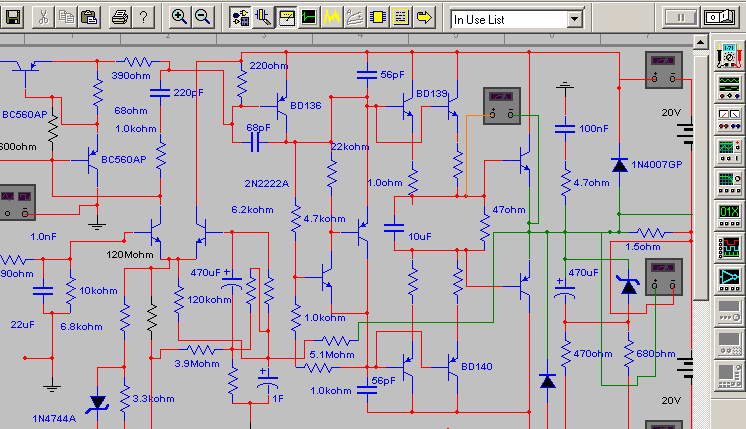
Task: Click the 10uF capacitor label
Action: pyautogui.click(x=420, y=236)
